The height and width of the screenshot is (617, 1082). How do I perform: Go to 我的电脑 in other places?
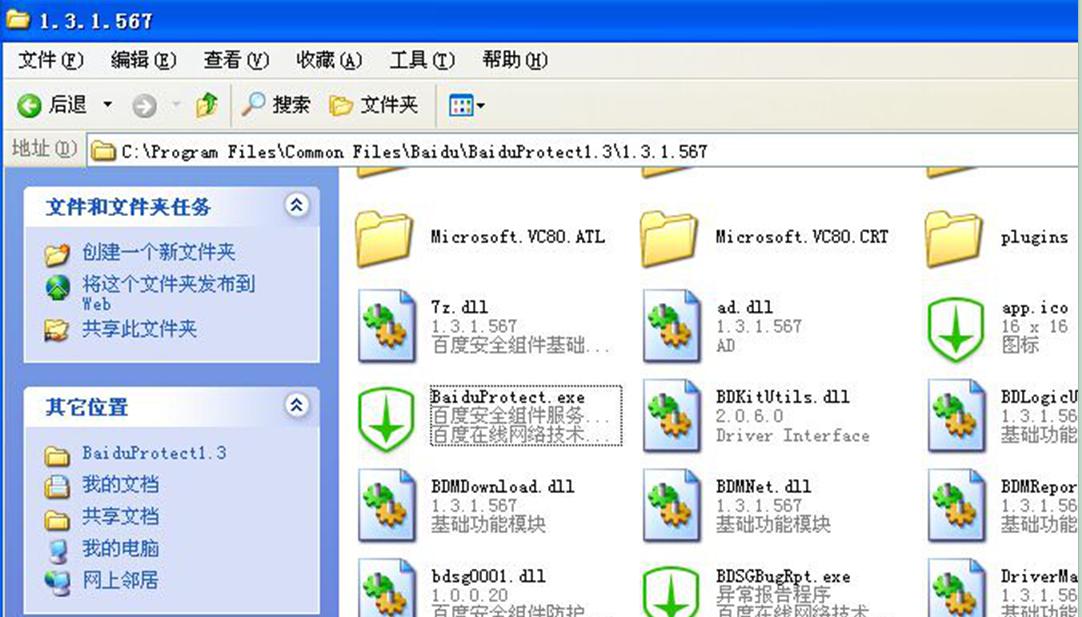120,548
